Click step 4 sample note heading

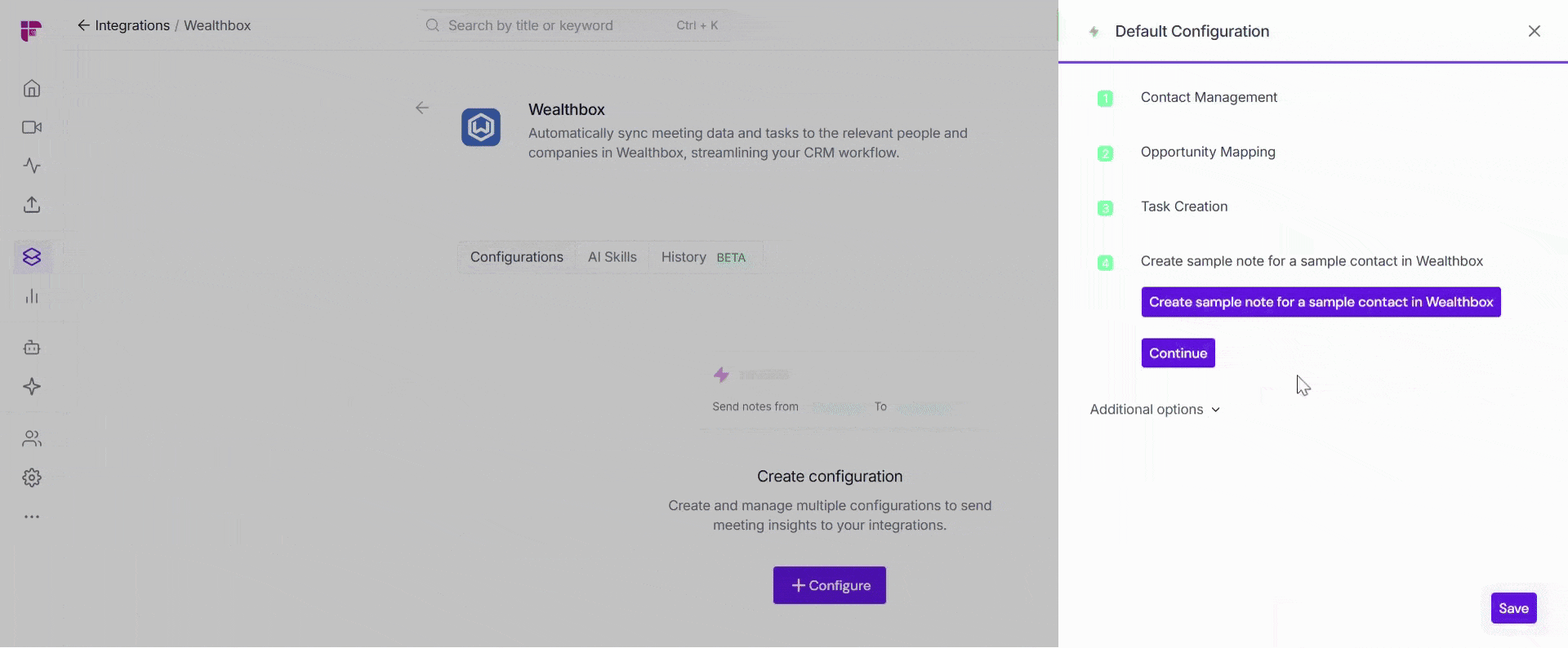pos(1312,261)
